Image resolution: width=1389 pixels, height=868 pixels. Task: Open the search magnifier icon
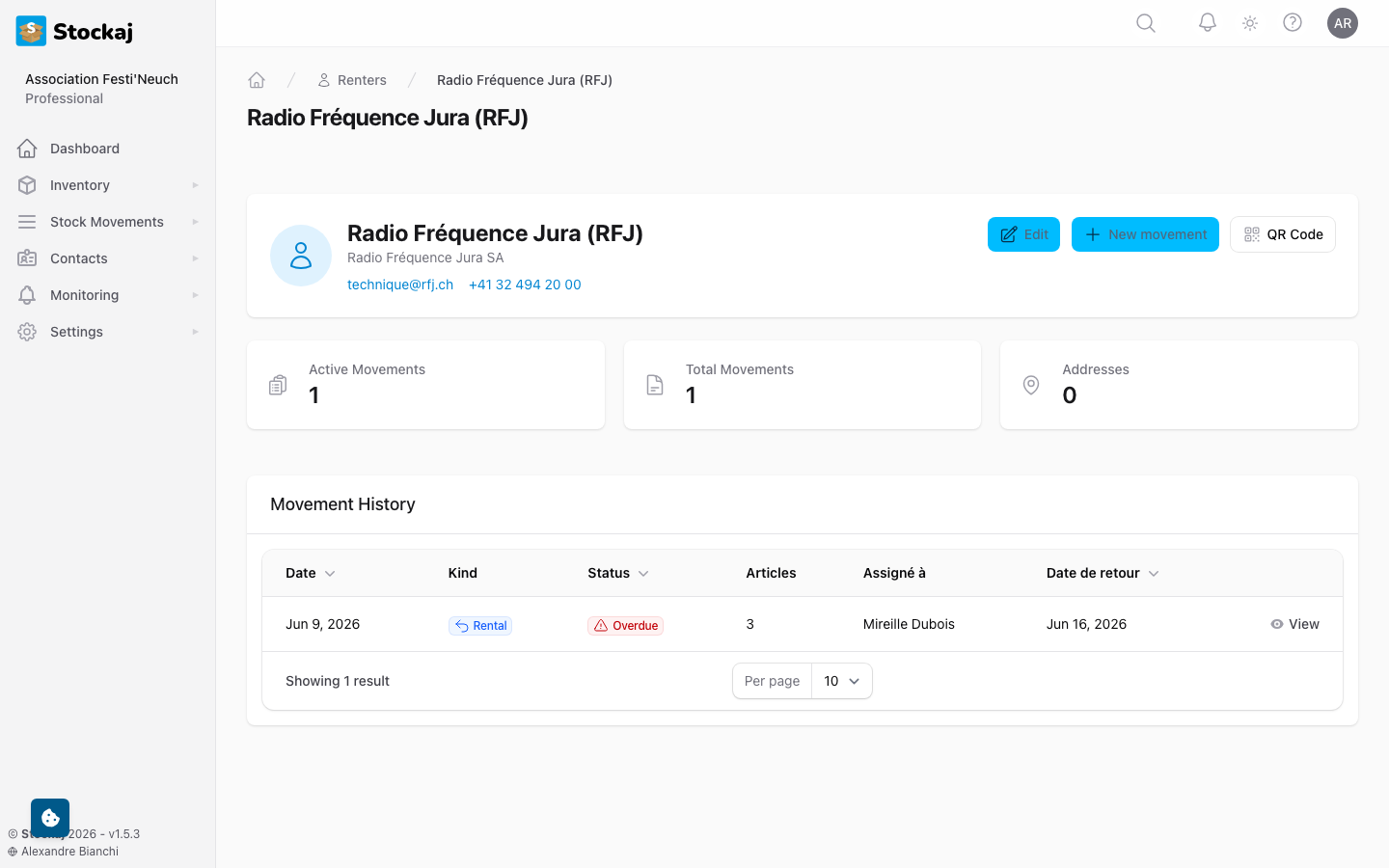(1146, 23)
